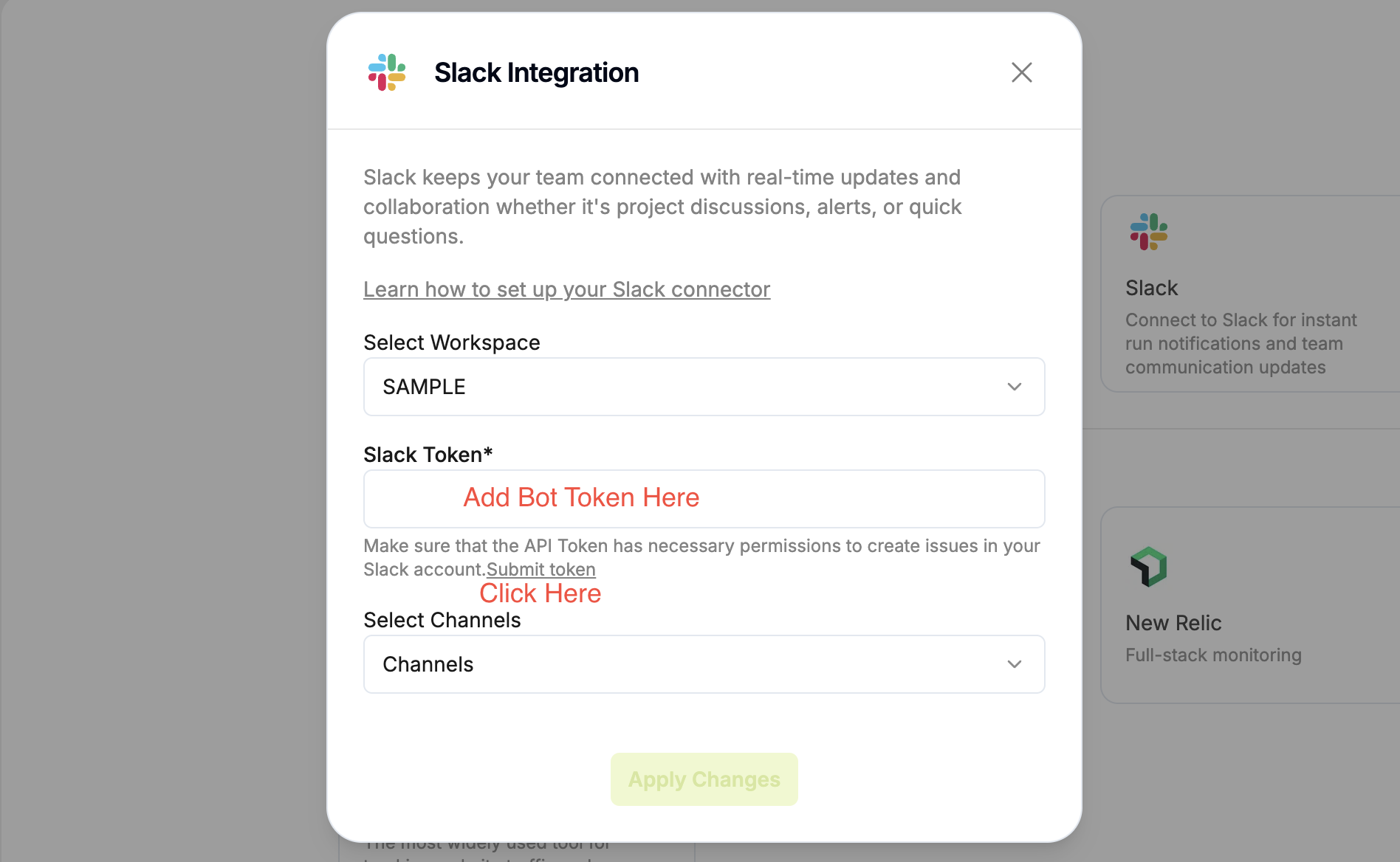
Task: Click the Slack Integration modal title
Action: pos(536,72)
